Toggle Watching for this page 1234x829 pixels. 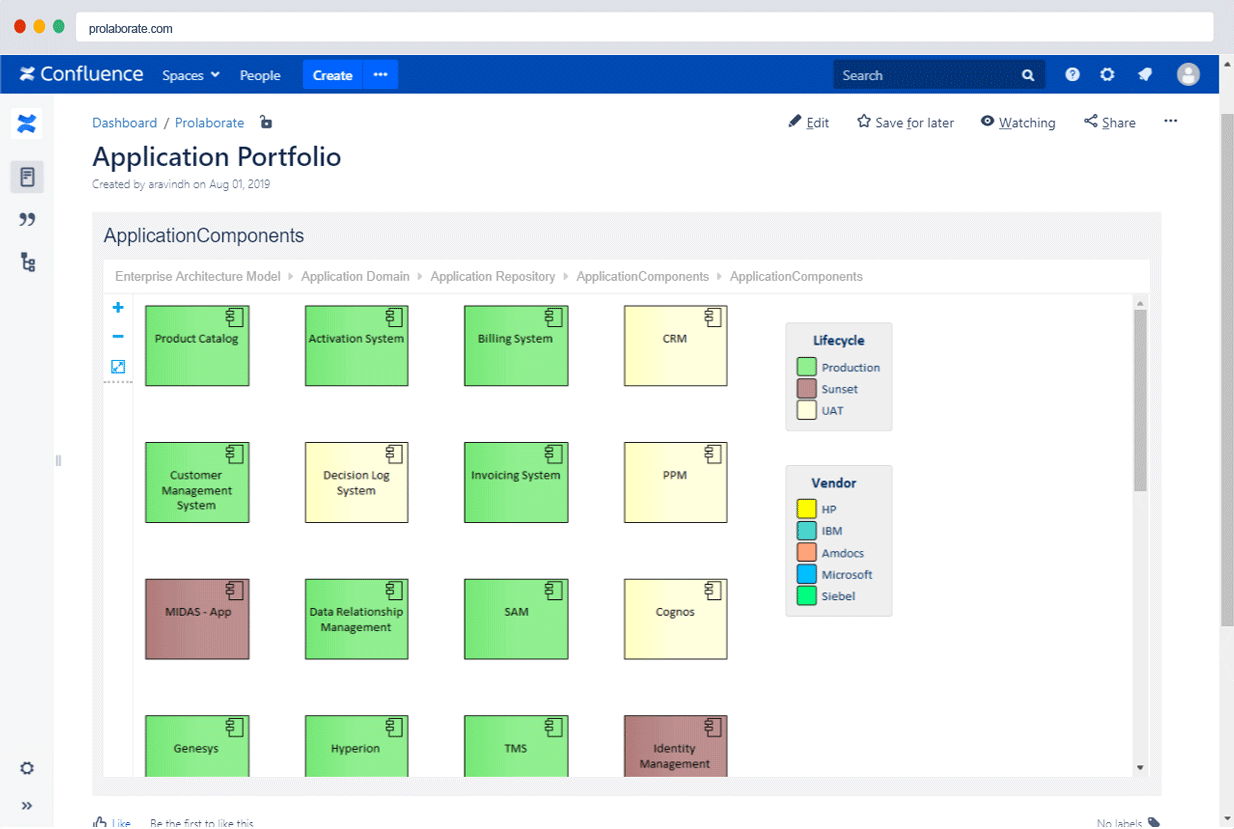(1018, 122)
